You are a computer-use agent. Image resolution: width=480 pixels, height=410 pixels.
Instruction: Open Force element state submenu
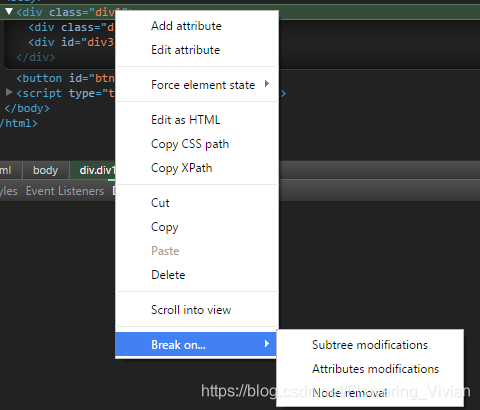click(197, 85)
